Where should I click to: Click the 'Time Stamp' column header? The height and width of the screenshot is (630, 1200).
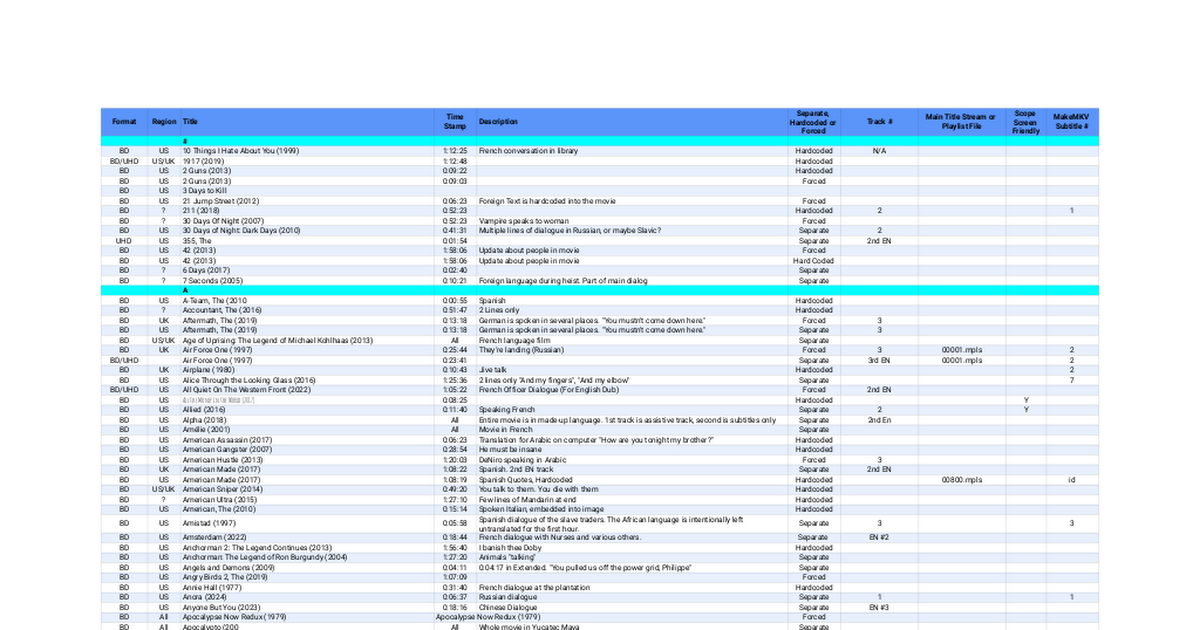455,122
